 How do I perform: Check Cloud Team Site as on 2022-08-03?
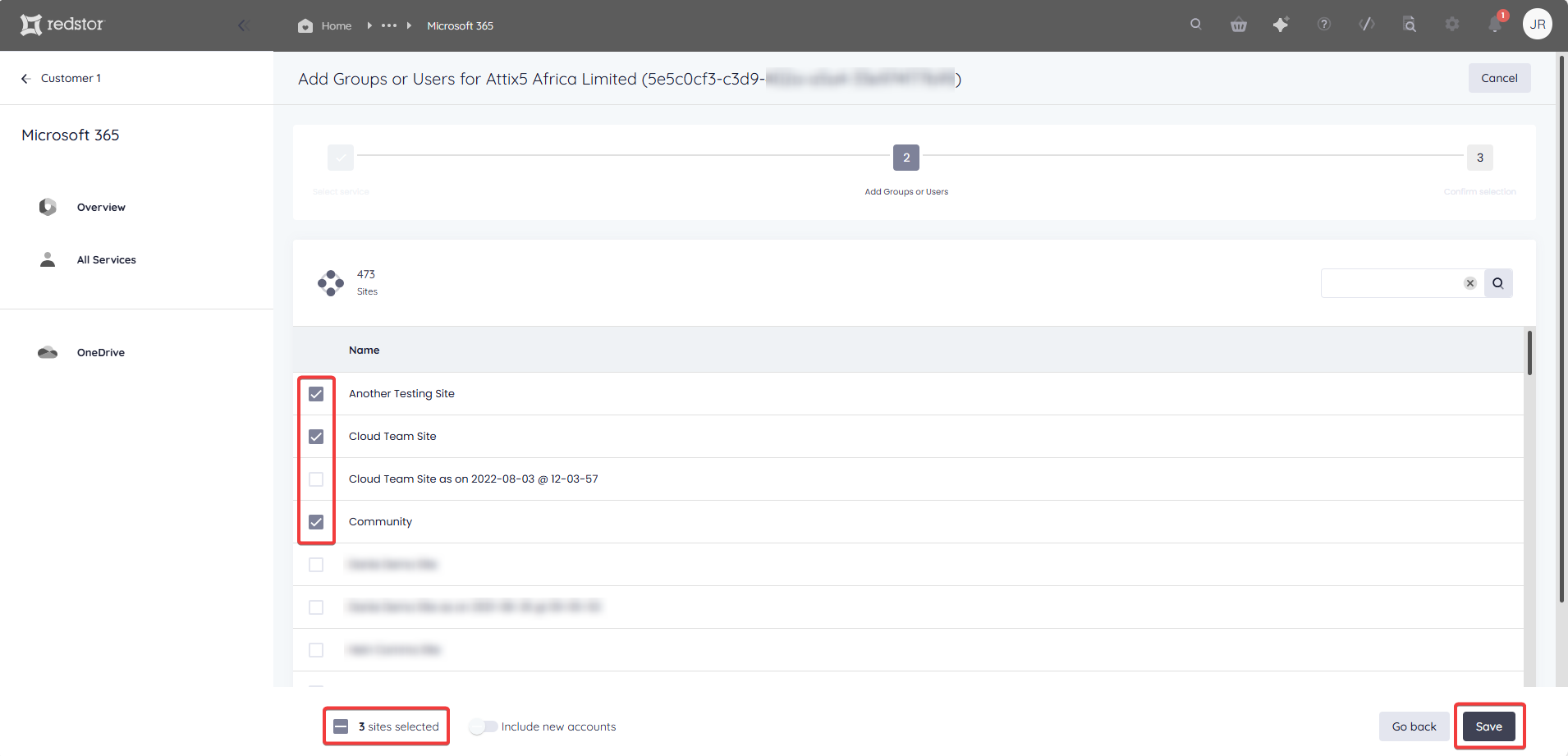[316, 479]
